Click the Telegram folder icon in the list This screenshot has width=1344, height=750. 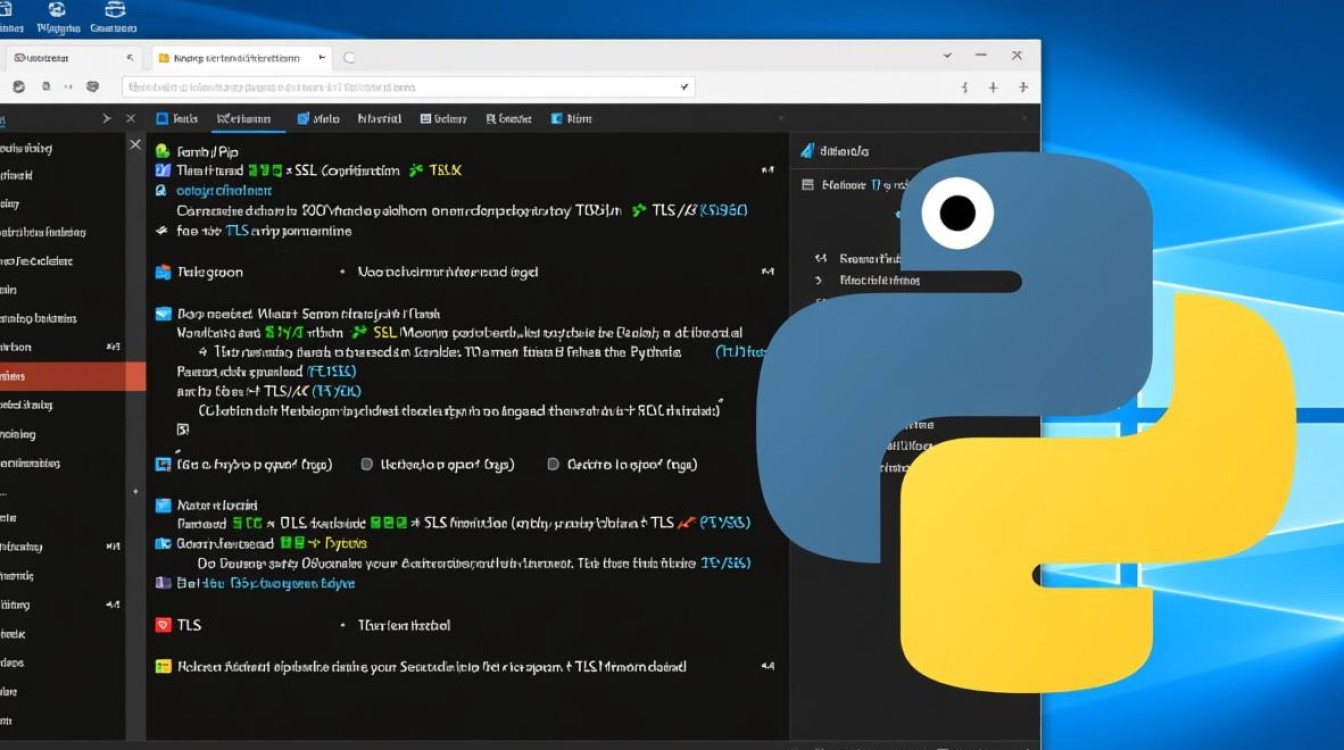(160, 271)
